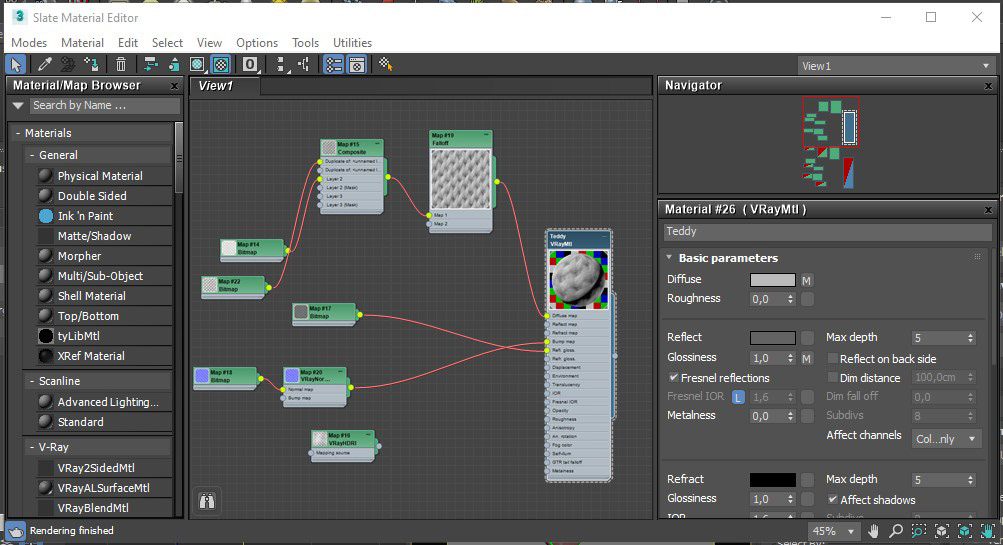This screenshot has height=545, width=1003.
Task: Select the Teddy VRayMtl node
Action: pyautogui.click(x=578, y=240)
